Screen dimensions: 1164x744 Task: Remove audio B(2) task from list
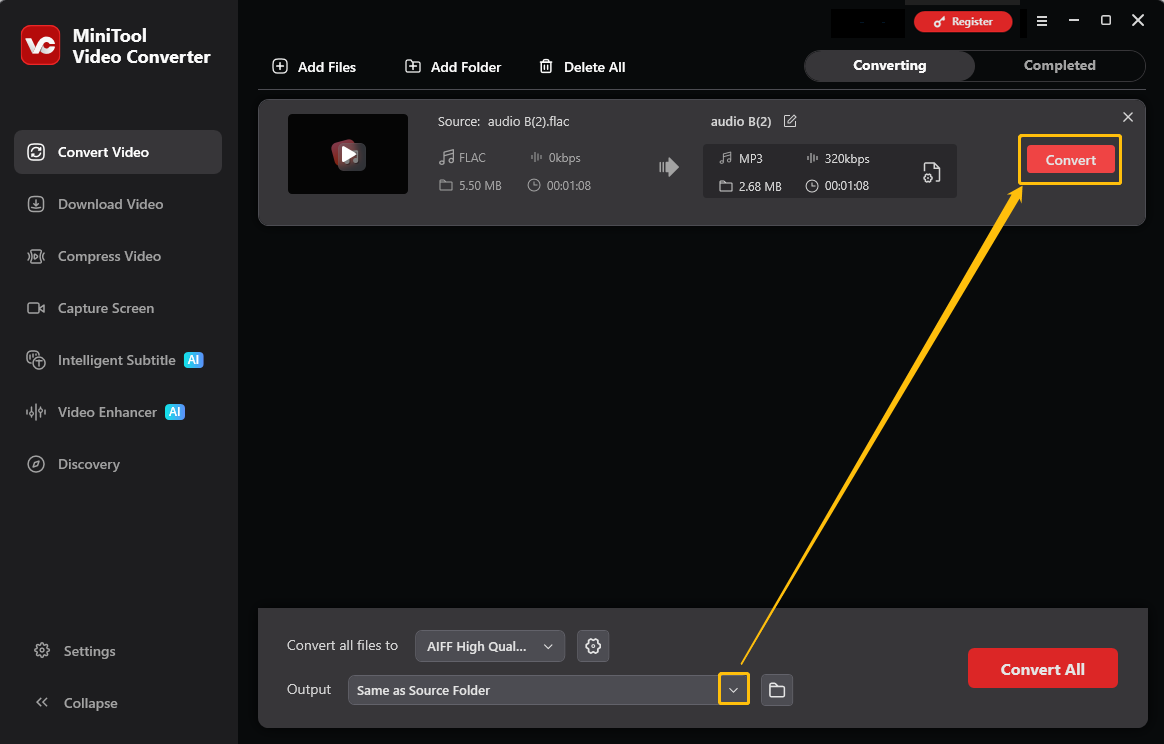(x=1128, y=117)
